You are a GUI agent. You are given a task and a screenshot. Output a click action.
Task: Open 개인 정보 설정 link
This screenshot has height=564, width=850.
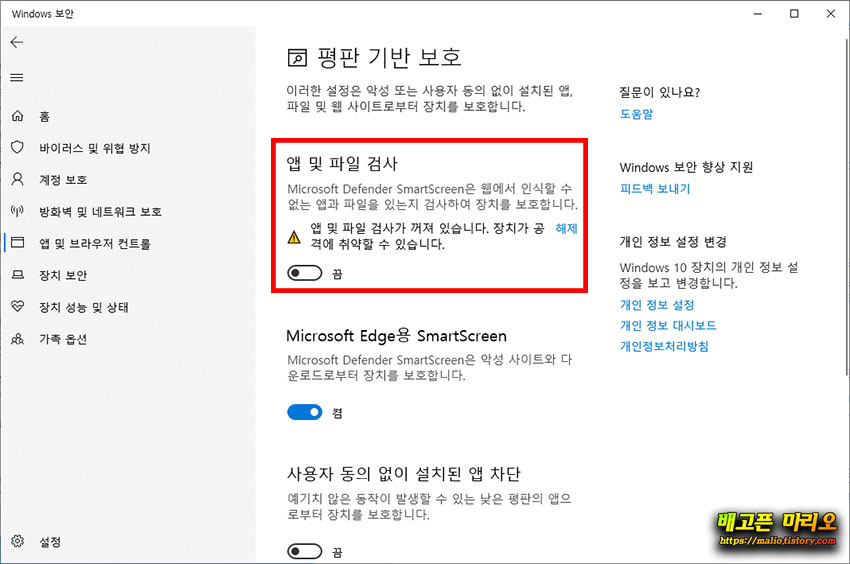pos(657,305)
